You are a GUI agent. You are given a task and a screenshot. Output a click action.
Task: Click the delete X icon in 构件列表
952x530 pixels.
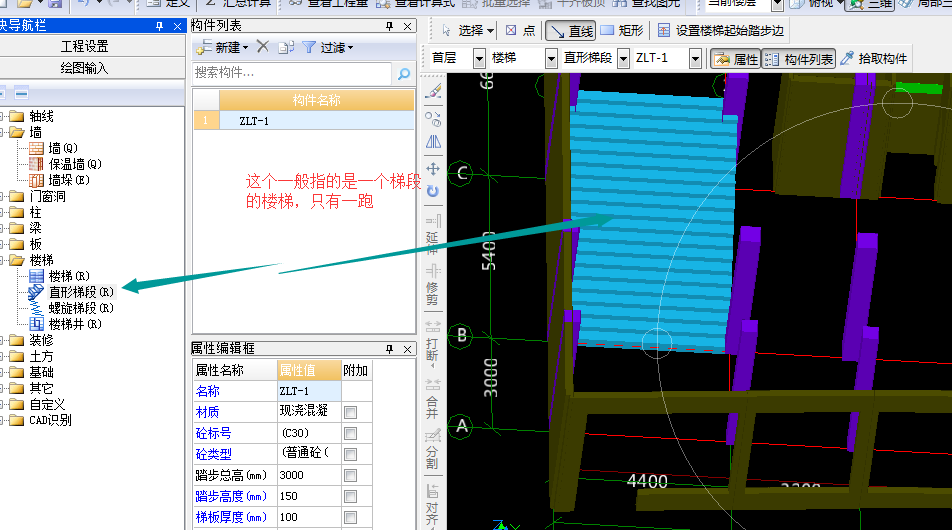(262, 47)
